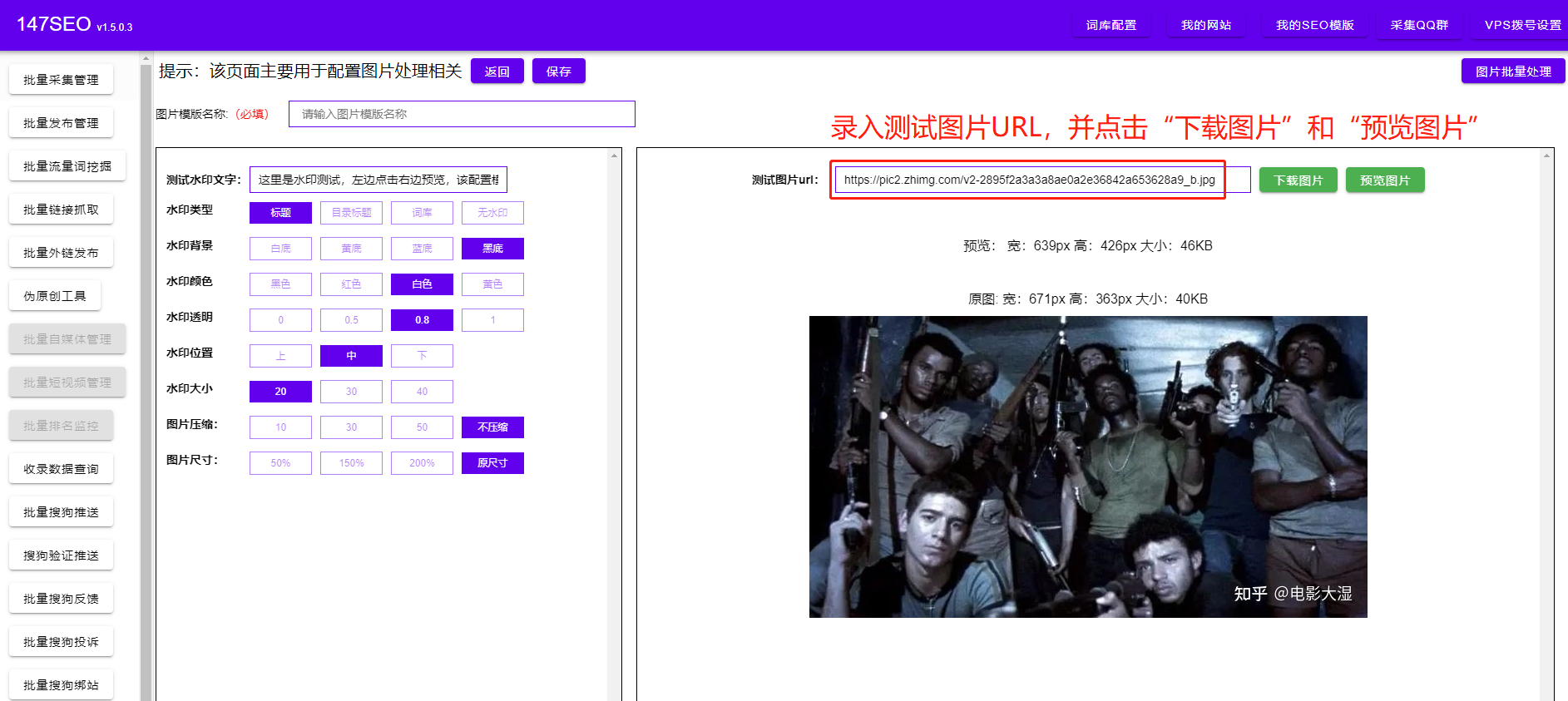Click the 147SEO logo title
1568x701 pixels.
coord(54,24)
